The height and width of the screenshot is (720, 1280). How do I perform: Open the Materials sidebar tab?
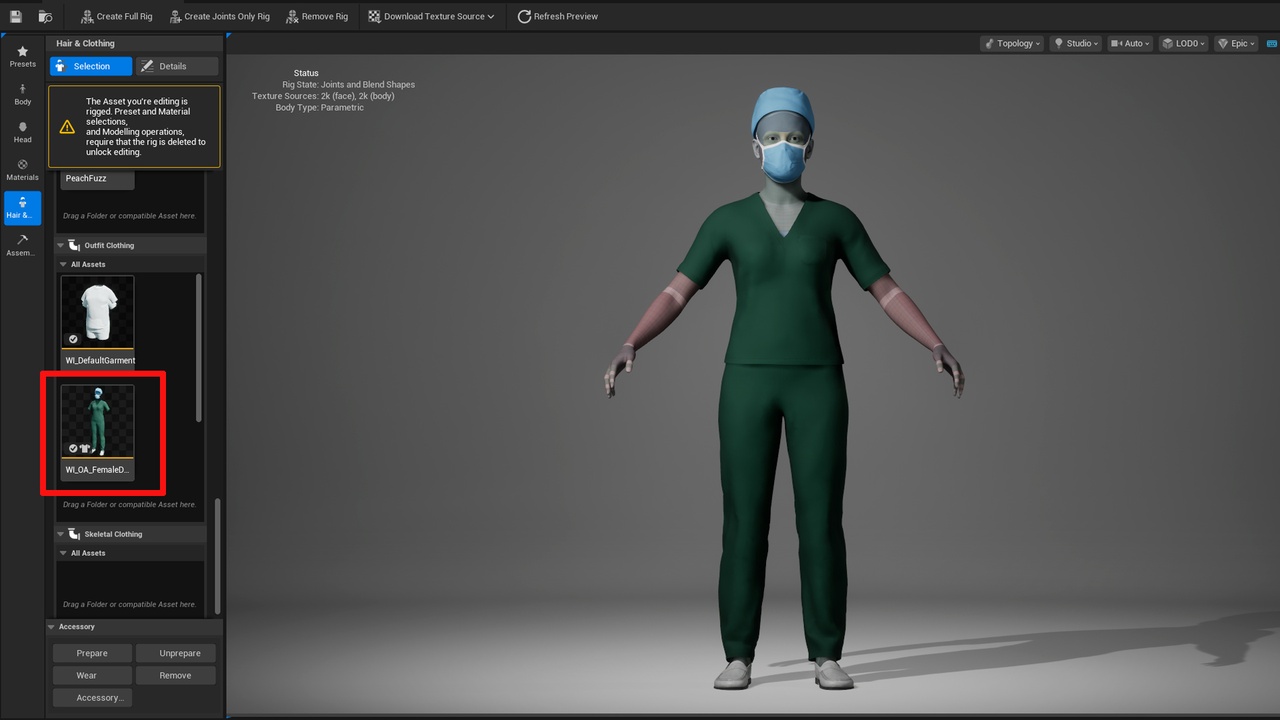[22, 170]
